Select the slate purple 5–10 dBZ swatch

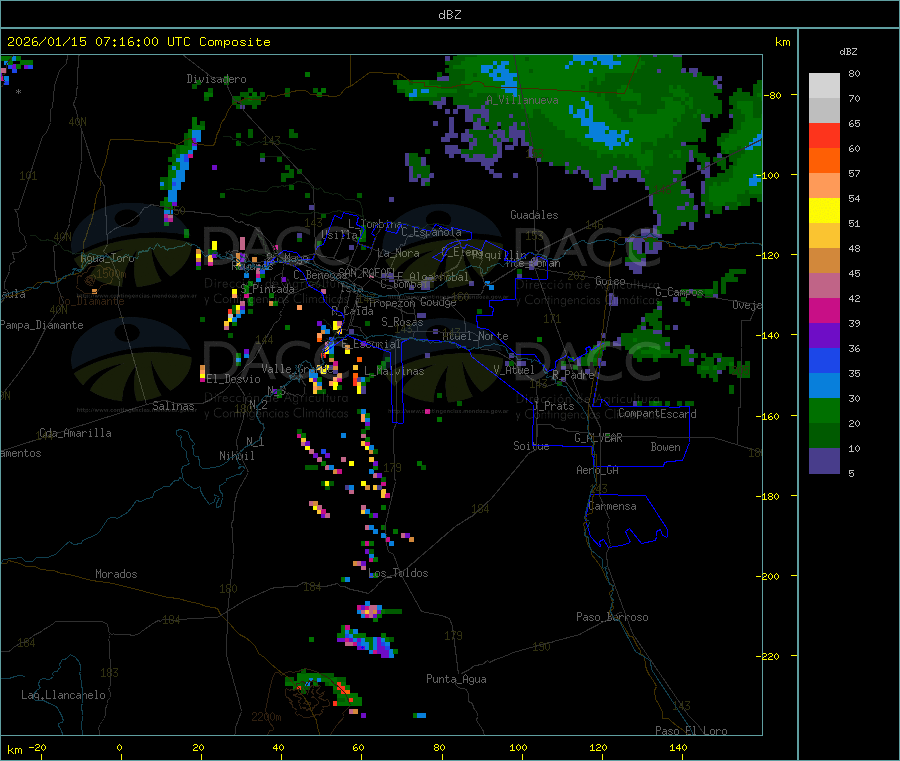pos(824,461)
